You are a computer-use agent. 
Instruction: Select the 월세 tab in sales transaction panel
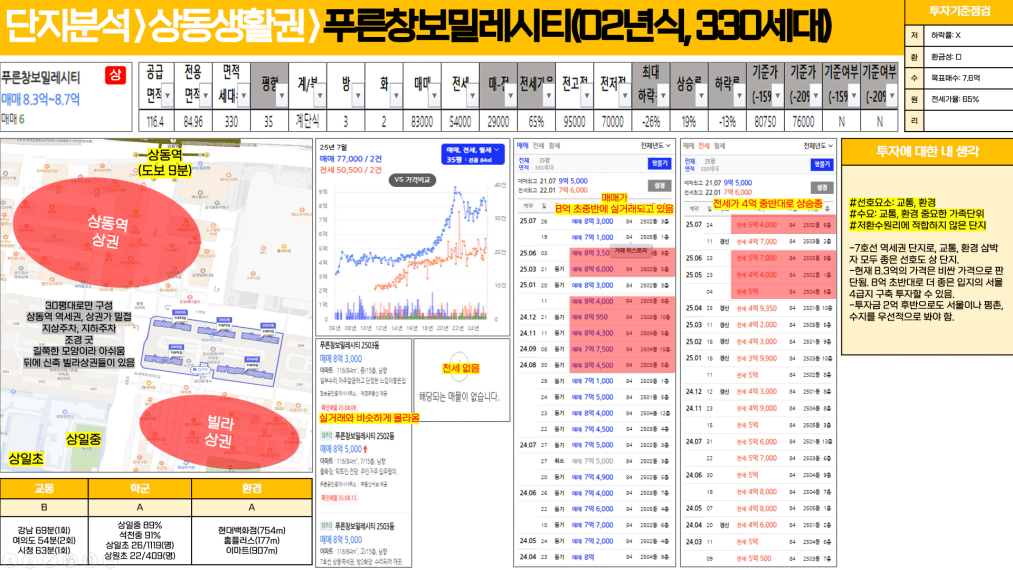coord(554,145)
